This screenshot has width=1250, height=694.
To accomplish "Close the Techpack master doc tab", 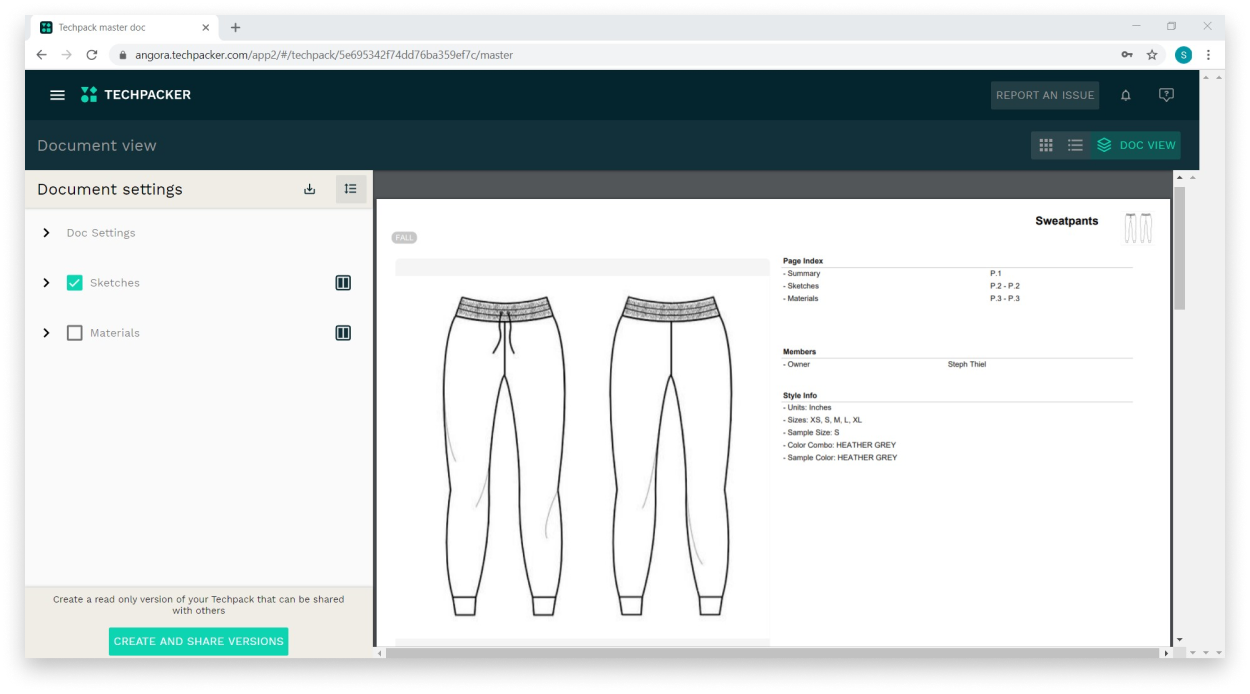I will coord(206,27).
